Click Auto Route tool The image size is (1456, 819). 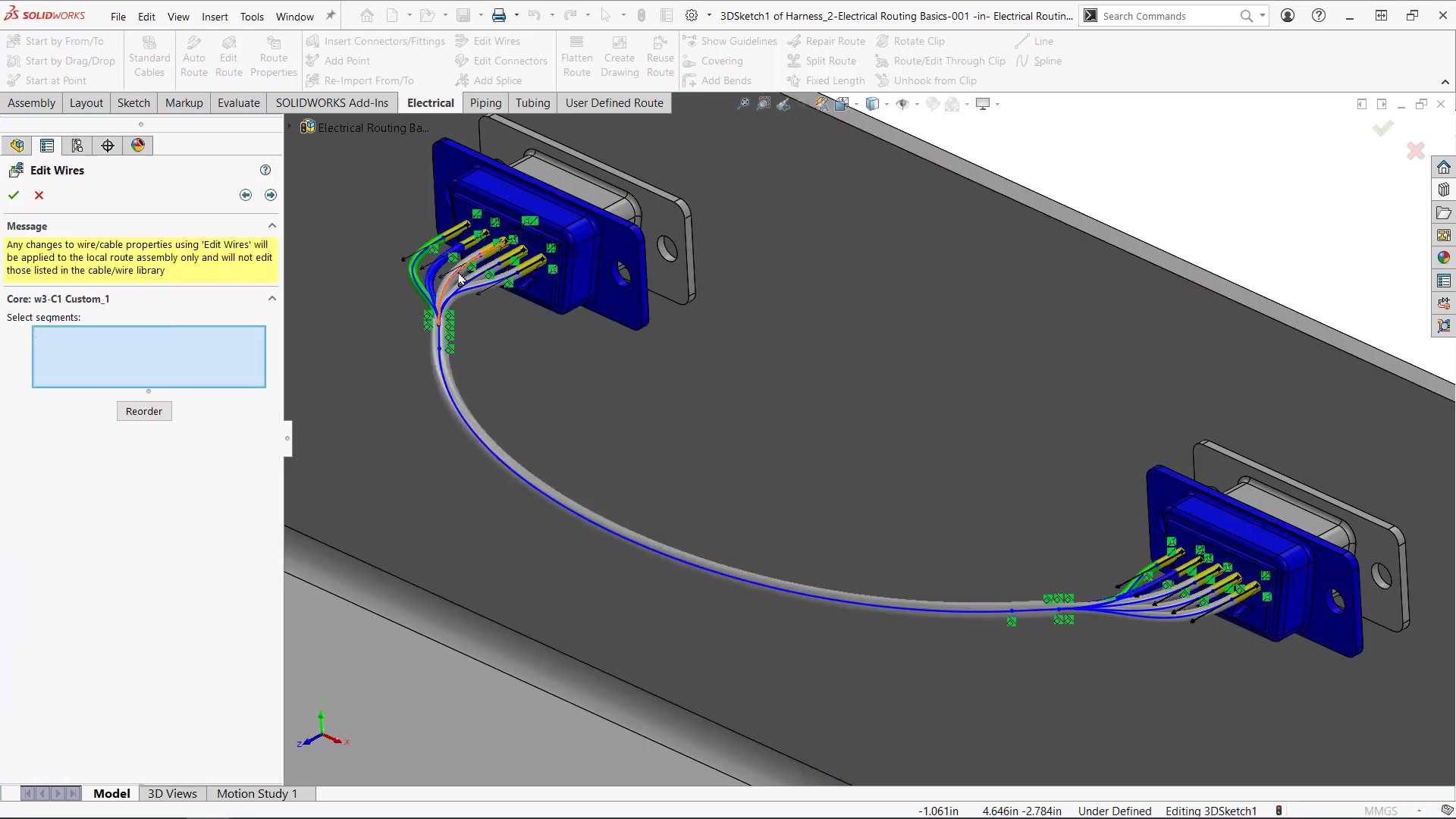(194, 57)
